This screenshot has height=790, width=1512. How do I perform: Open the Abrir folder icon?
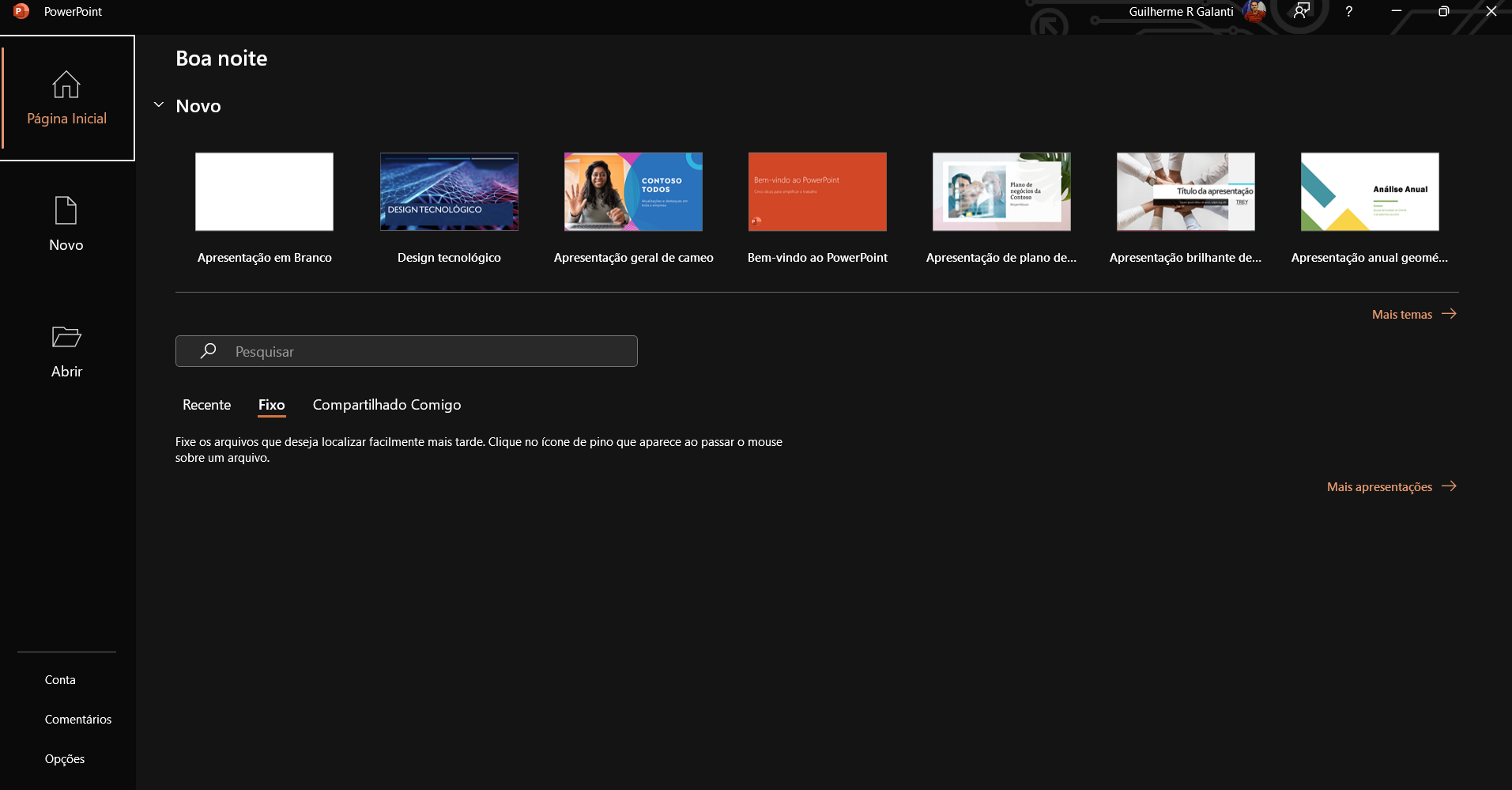click(x=66, y=337)
